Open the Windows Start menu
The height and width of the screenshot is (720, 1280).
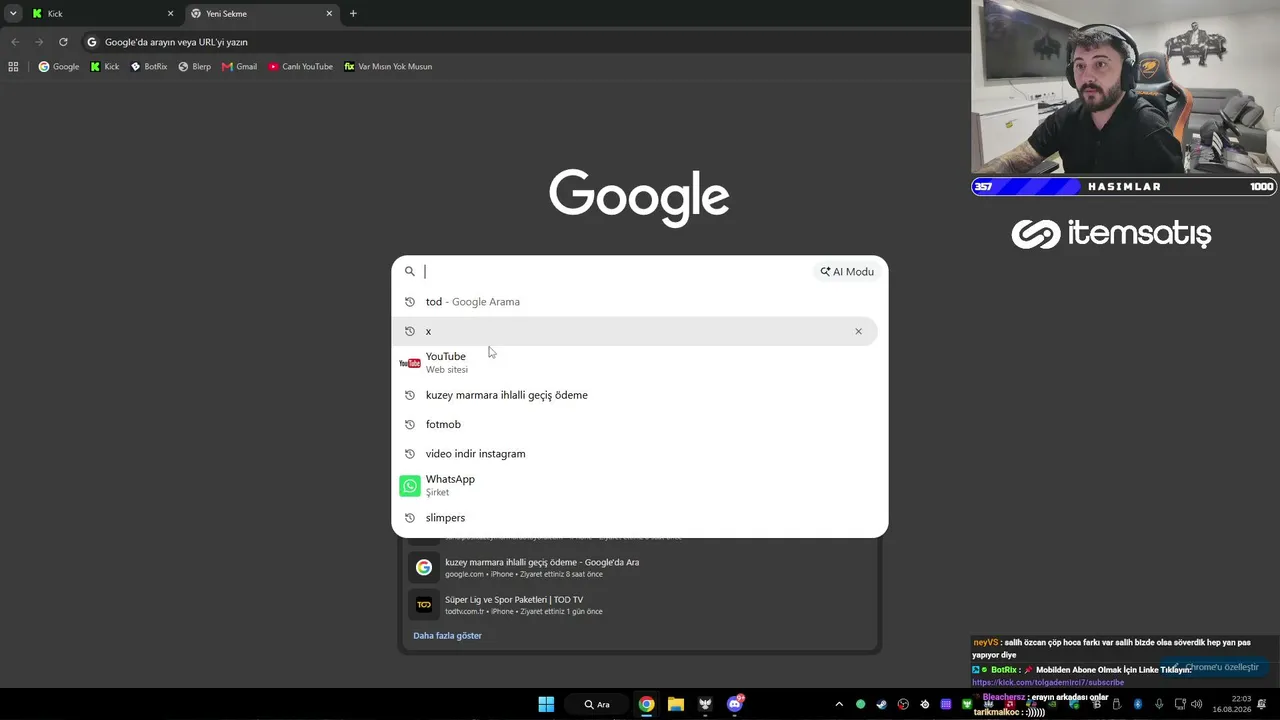pyautogui.click(x=546, y=704)
